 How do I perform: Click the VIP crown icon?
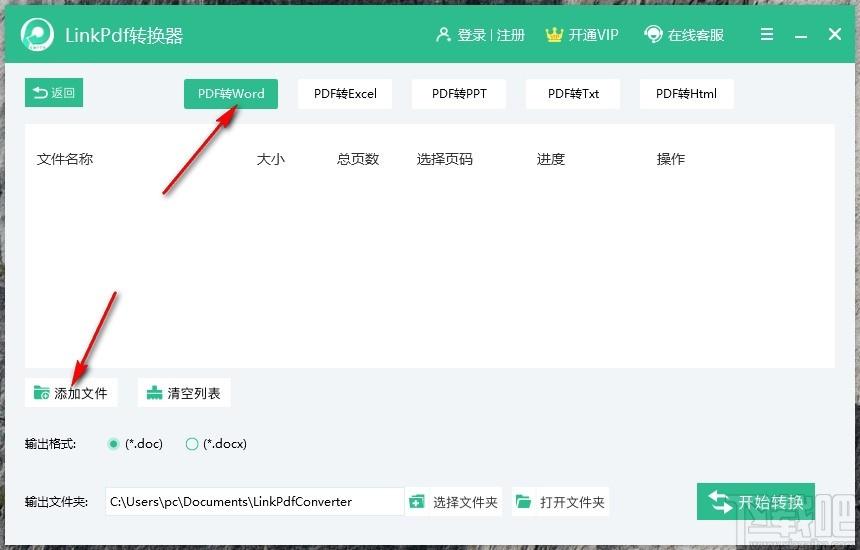(554, 35)
